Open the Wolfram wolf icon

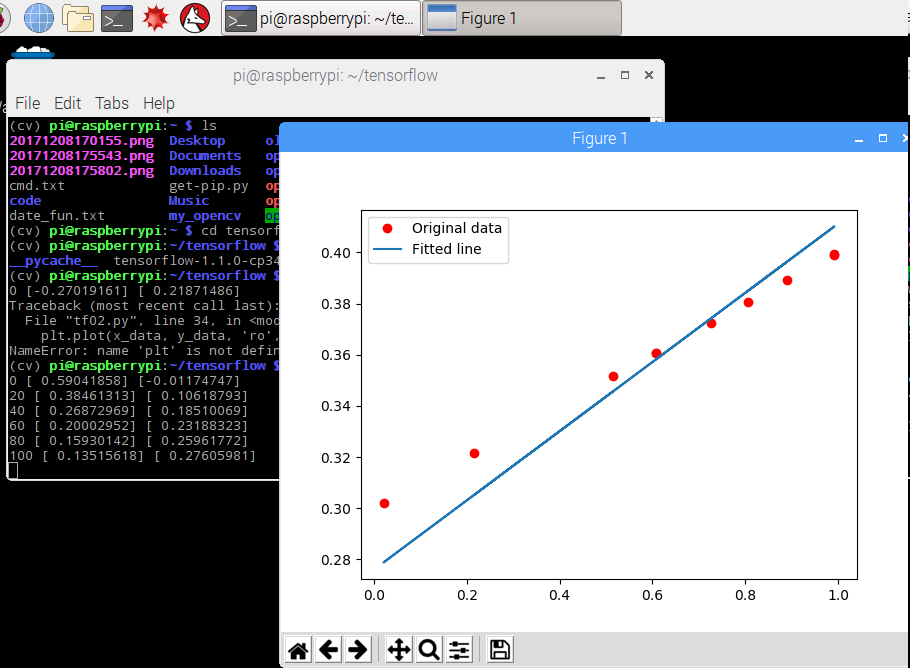pos(194,17)
